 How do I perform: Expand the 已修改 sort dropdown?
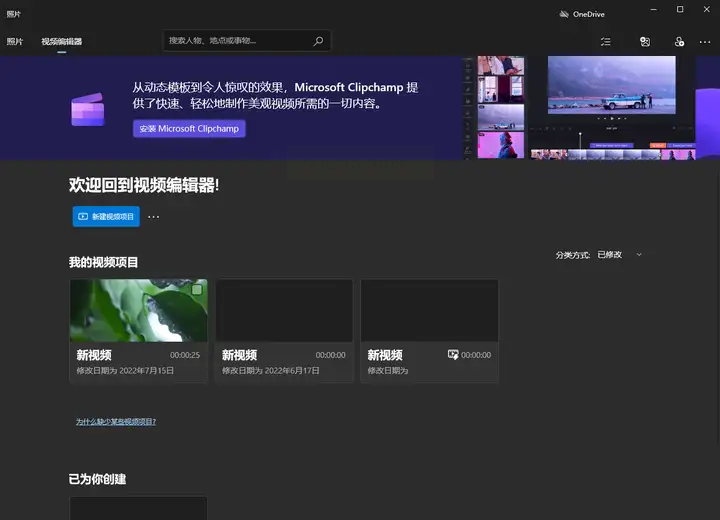pos(620,254)
